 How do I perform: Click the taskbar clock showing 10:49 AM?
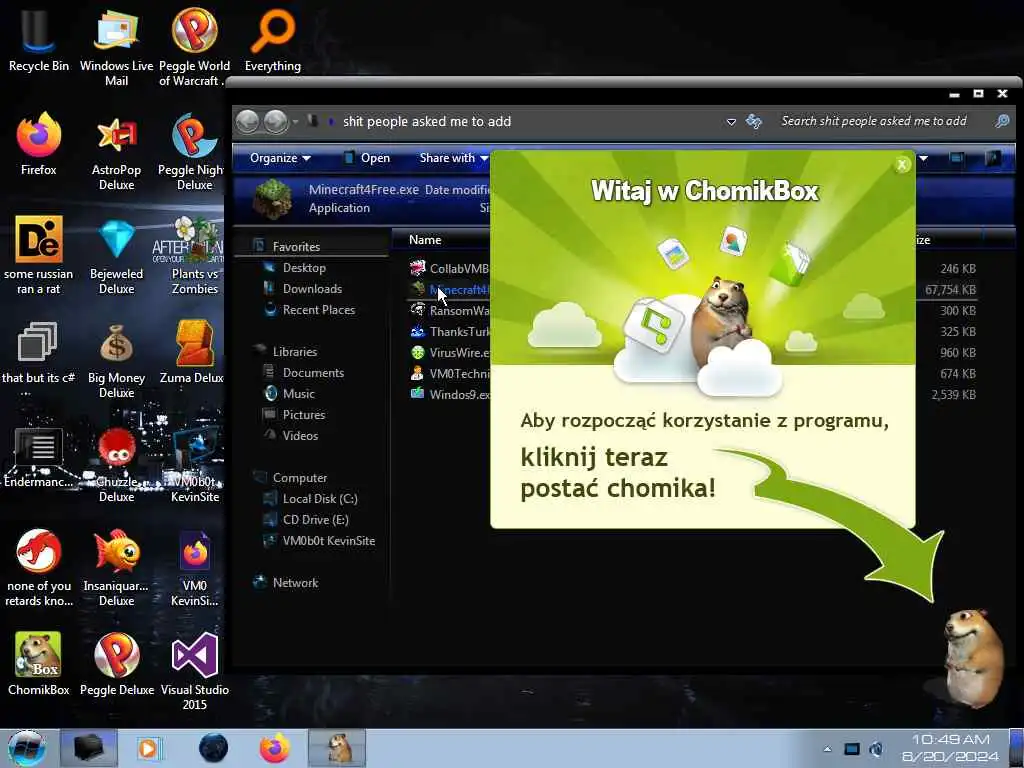(950, 748)
